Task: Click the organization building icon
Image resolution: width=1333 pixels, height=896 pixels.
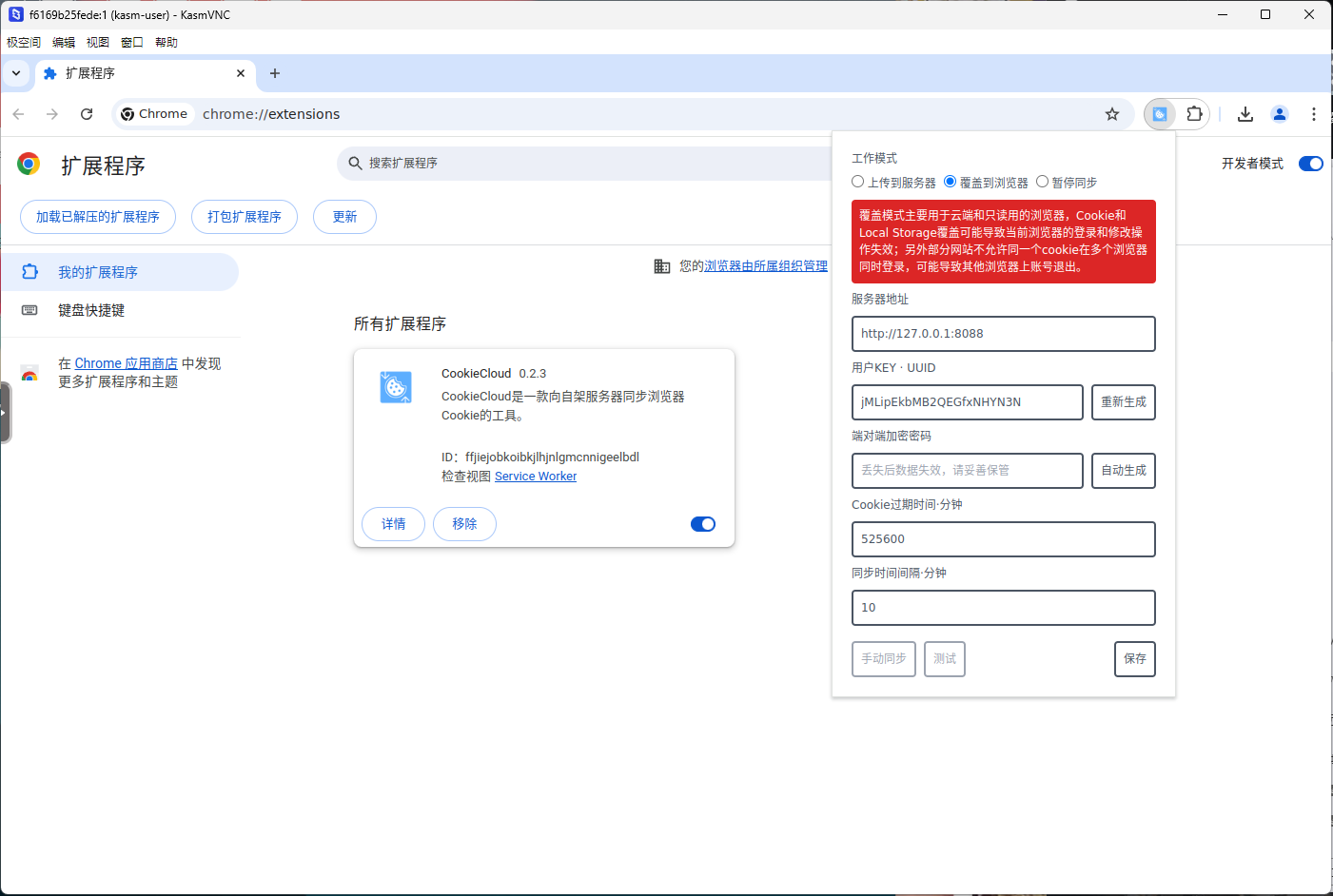Action: [x=662, y=266]
